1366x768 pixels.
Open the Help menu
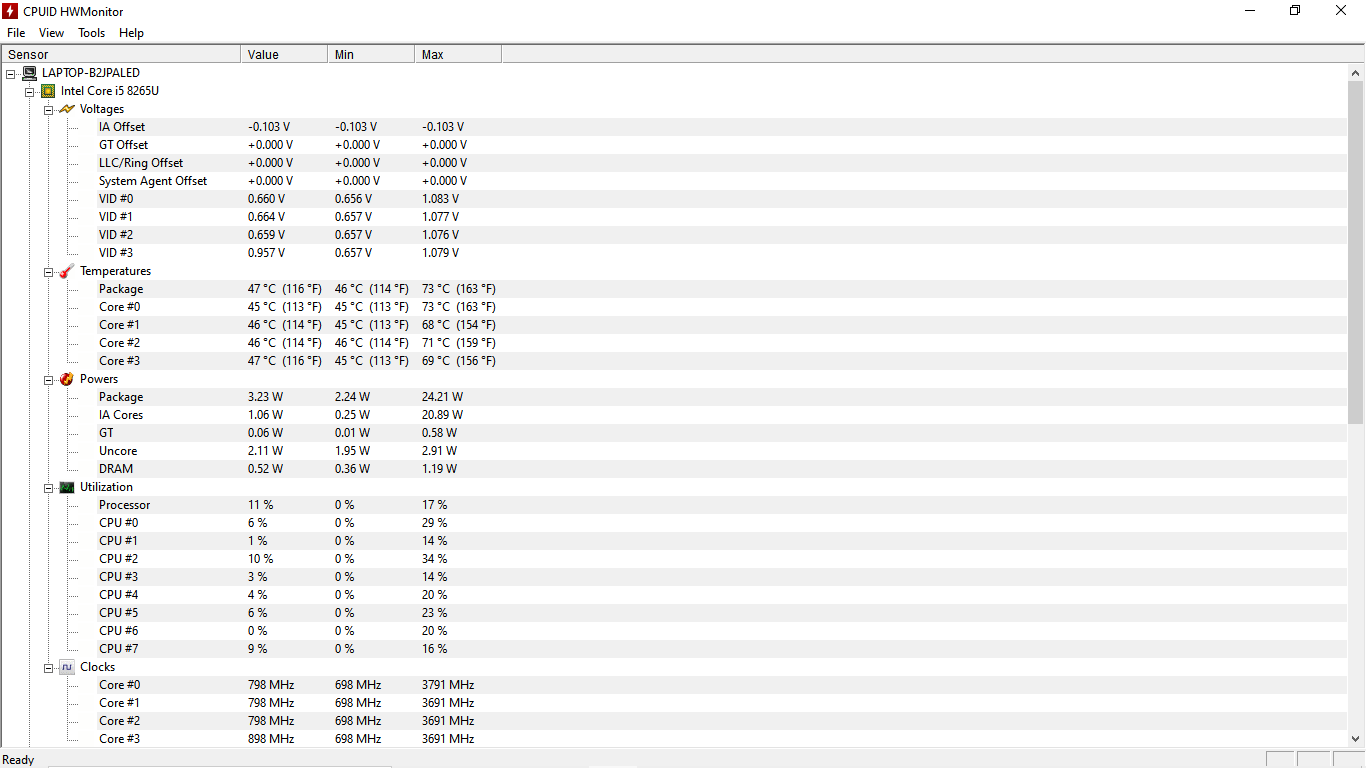coord(131,33)
